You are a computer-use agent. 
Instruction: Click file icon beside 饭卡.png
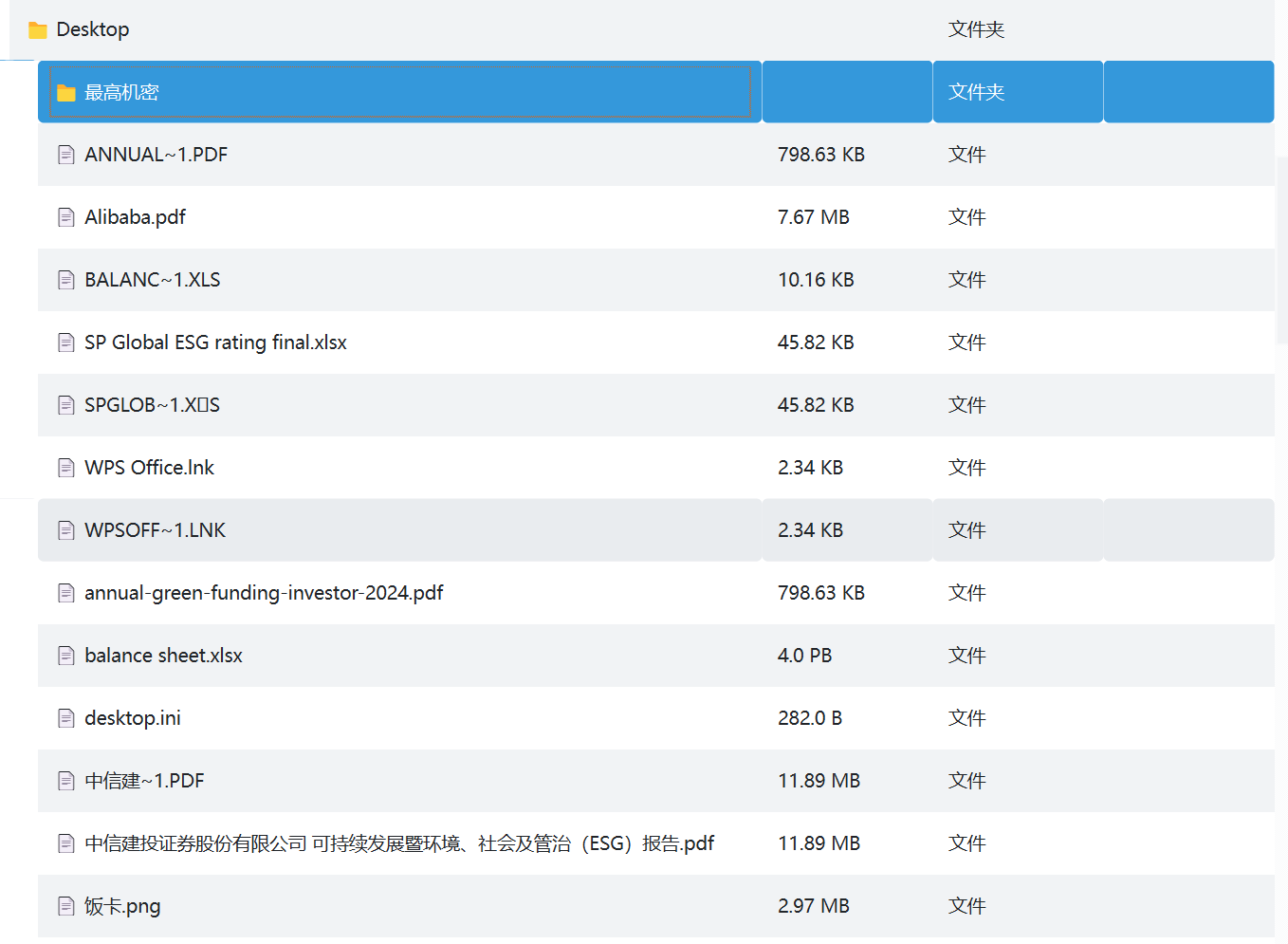tap(66, 907)
